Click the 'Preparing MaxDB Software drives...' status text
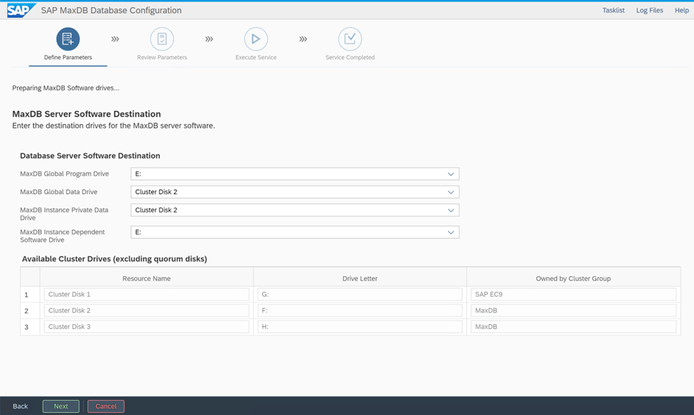Screen dimensions: 694x415 66,88
